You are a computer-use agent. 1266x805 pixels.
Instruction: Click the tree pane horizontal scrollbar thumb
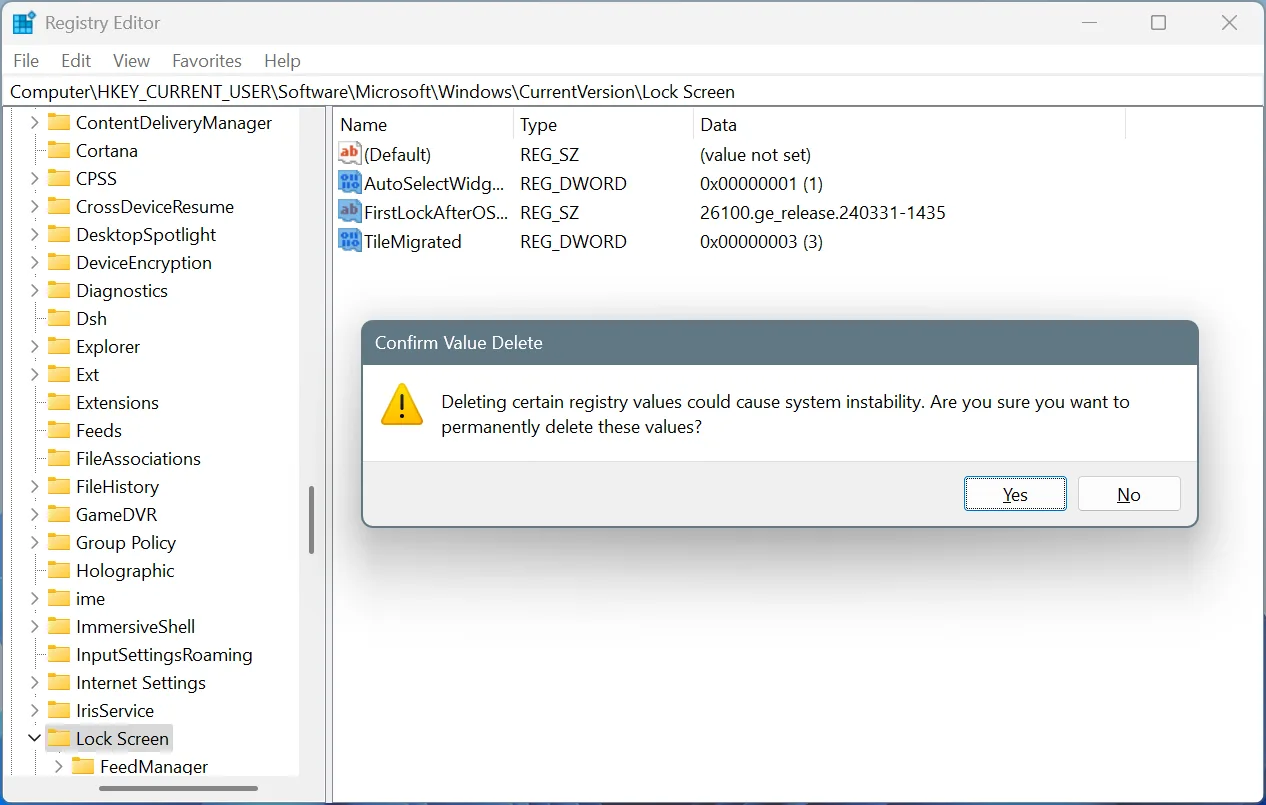pyautogui.click(x=179, y=787)
